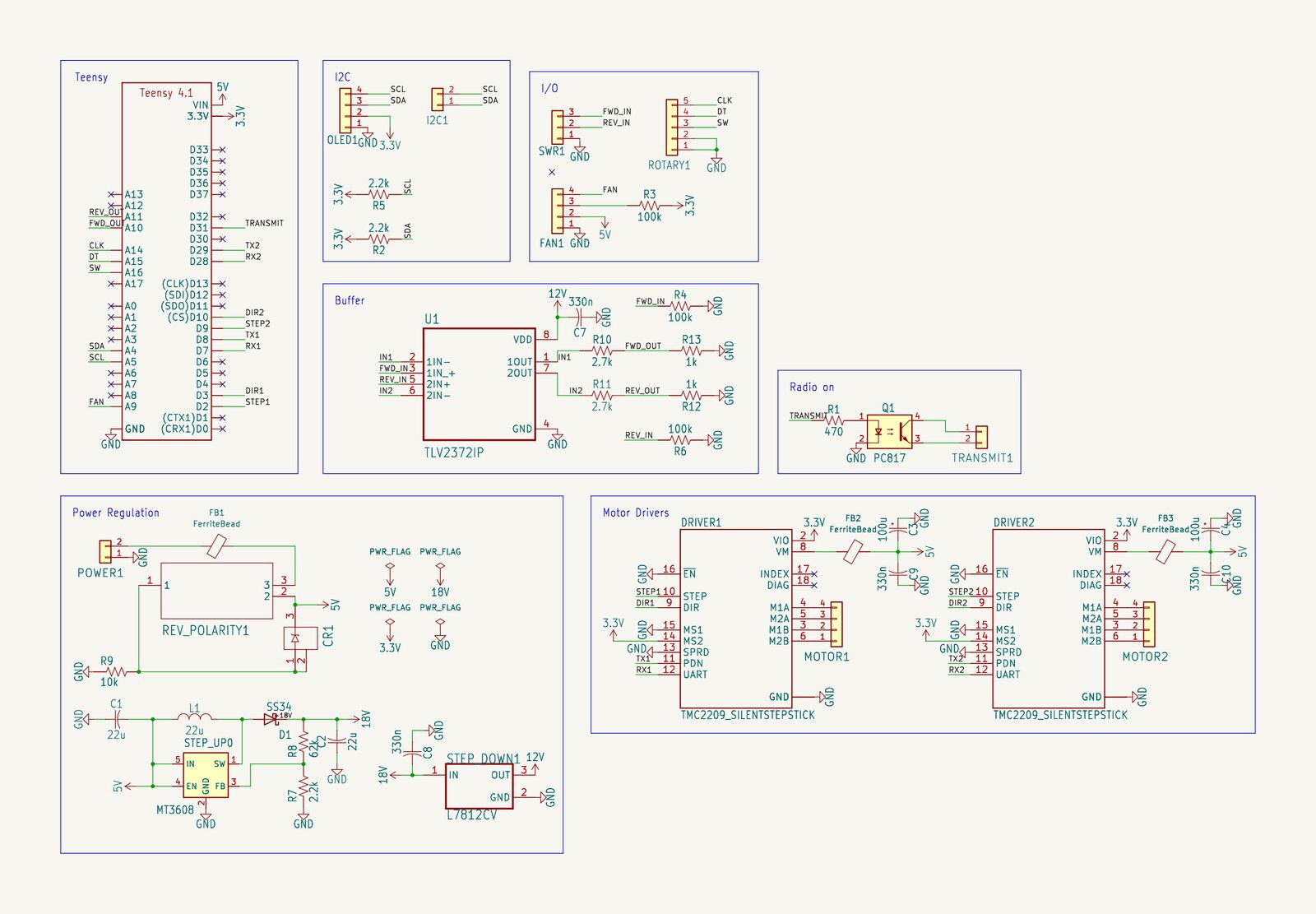Click the REV_POLARITY1 label
1316x914 pixels.
(205, 630)
